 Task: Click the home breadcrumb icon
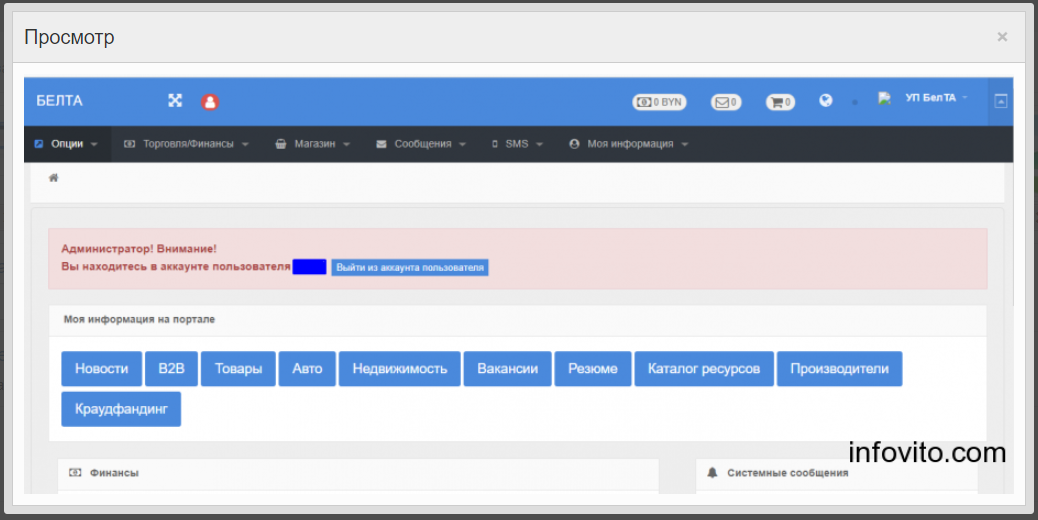(54, 177)
